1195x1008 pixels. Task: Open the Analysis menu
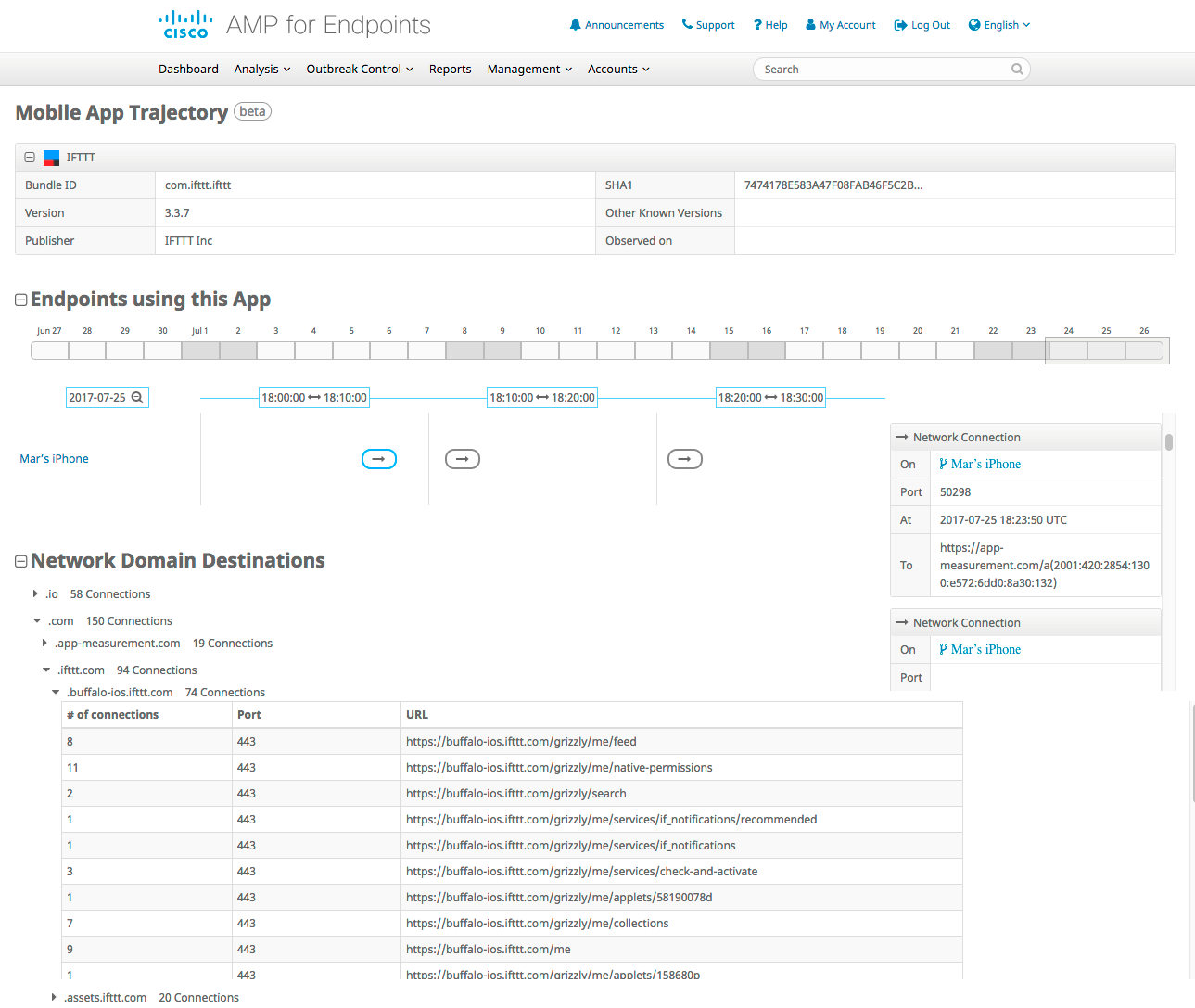262,70
